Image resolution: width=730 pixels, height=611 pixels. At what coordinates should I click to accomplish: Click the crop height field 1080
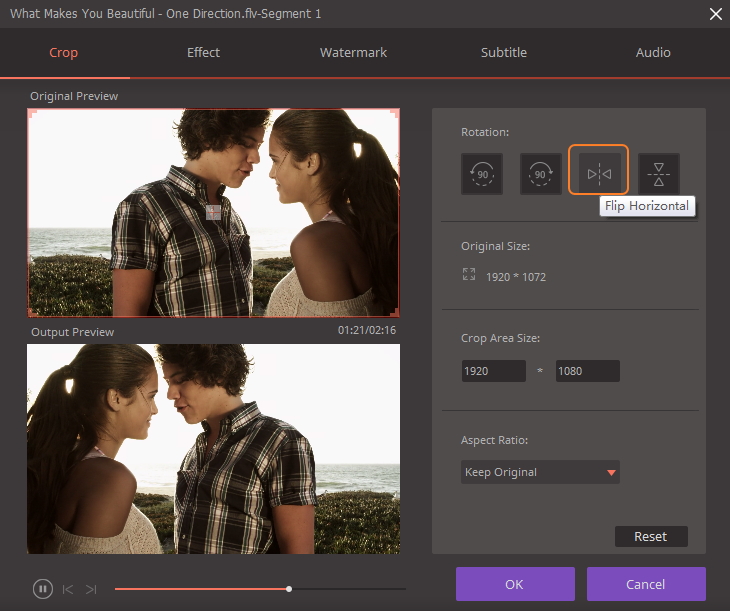[588, 371]
